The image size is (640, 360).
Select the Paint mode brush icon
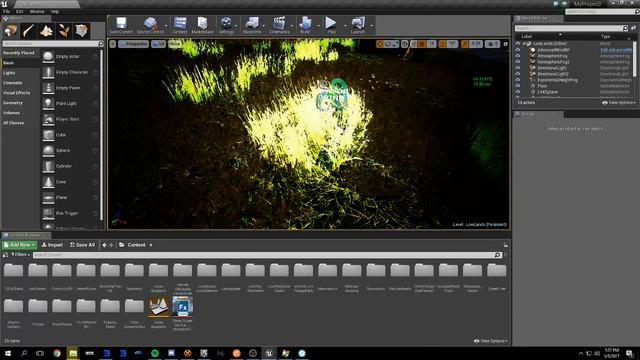[29, 31]
